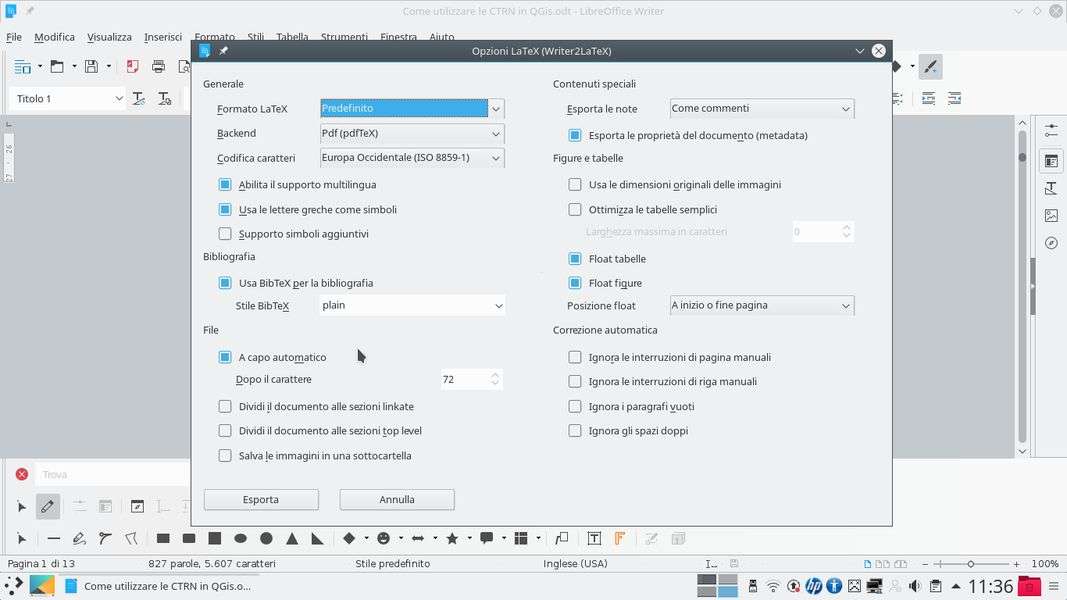Open the Esporta le note dropdown

click(x=761, y=109)
